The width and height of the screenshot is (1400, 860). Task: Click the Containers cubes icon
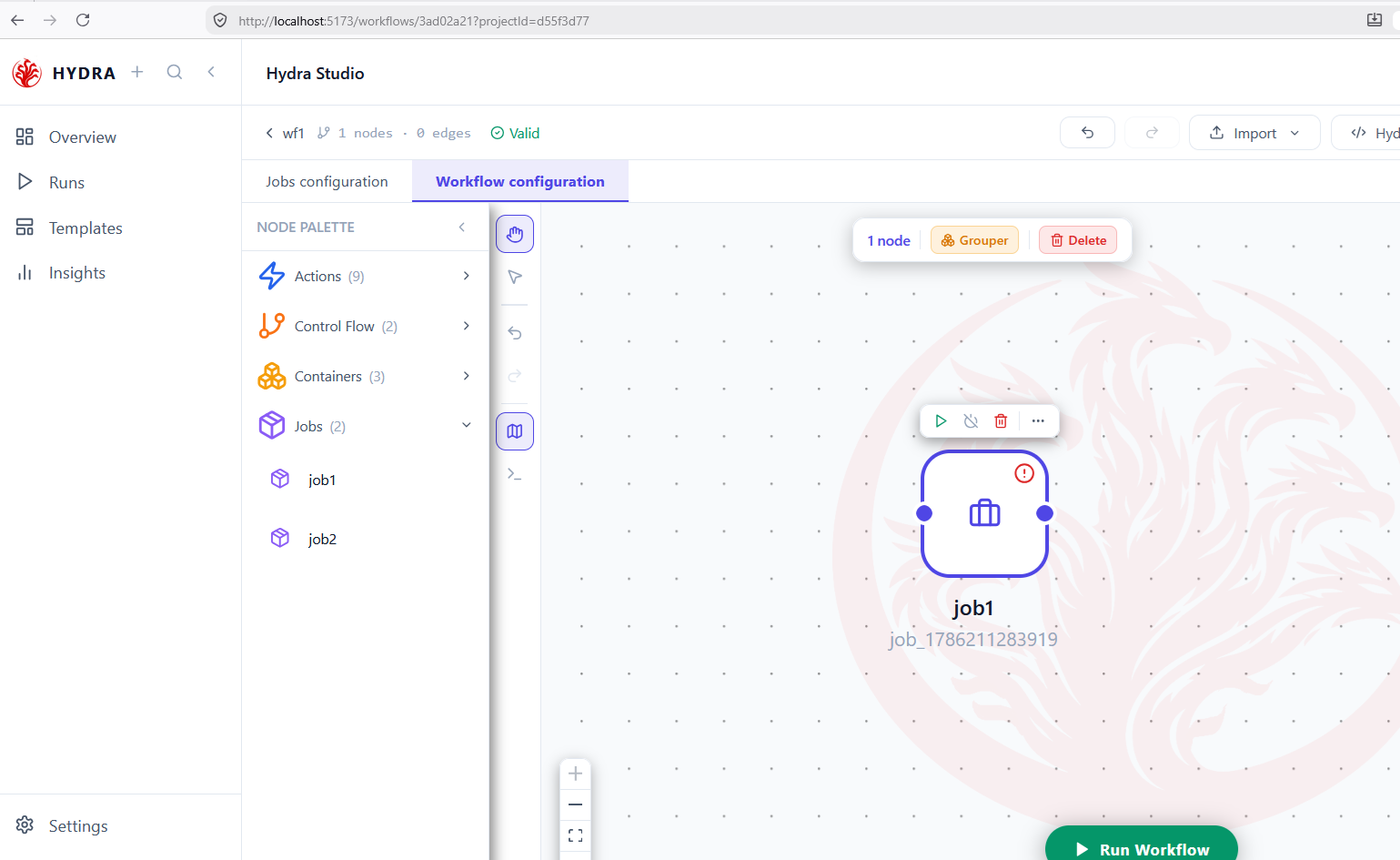[x=272, y=376]
